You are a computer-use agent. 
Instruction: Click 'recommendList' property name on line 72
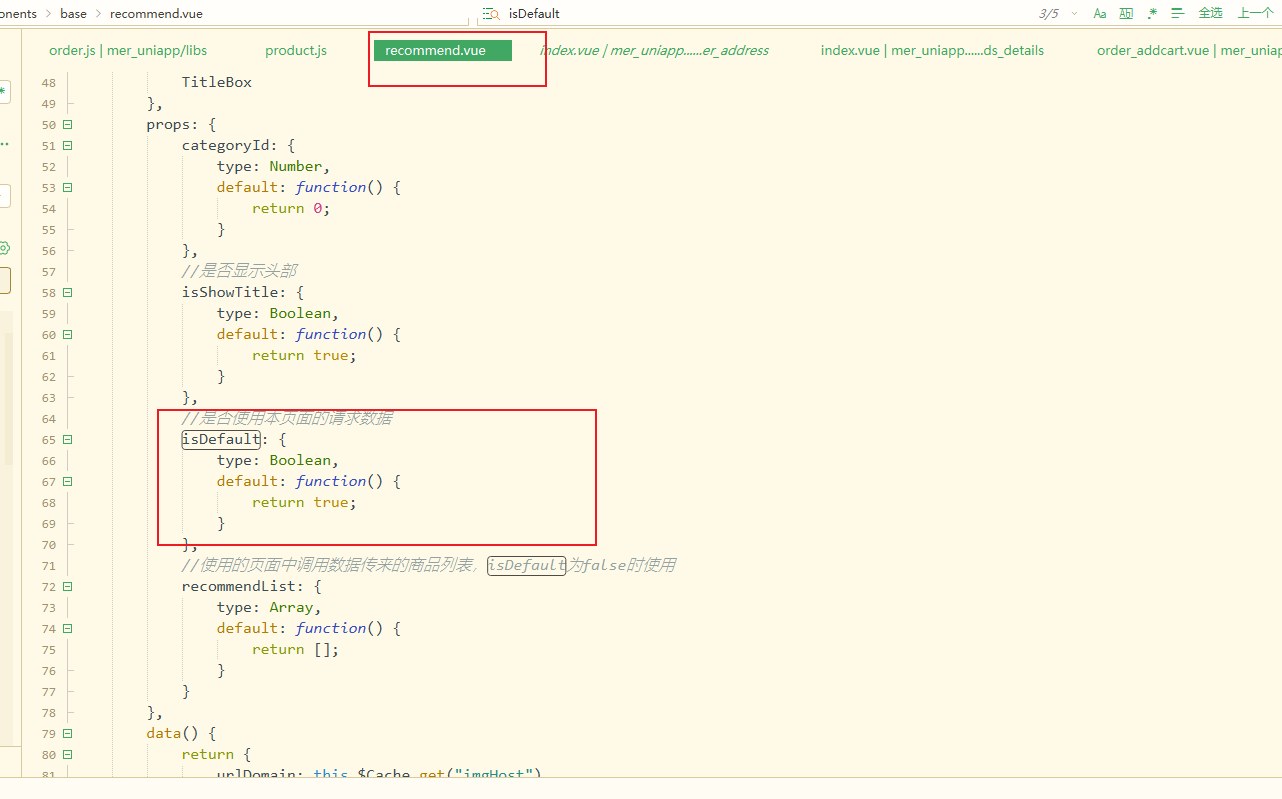tap(238, 587)
